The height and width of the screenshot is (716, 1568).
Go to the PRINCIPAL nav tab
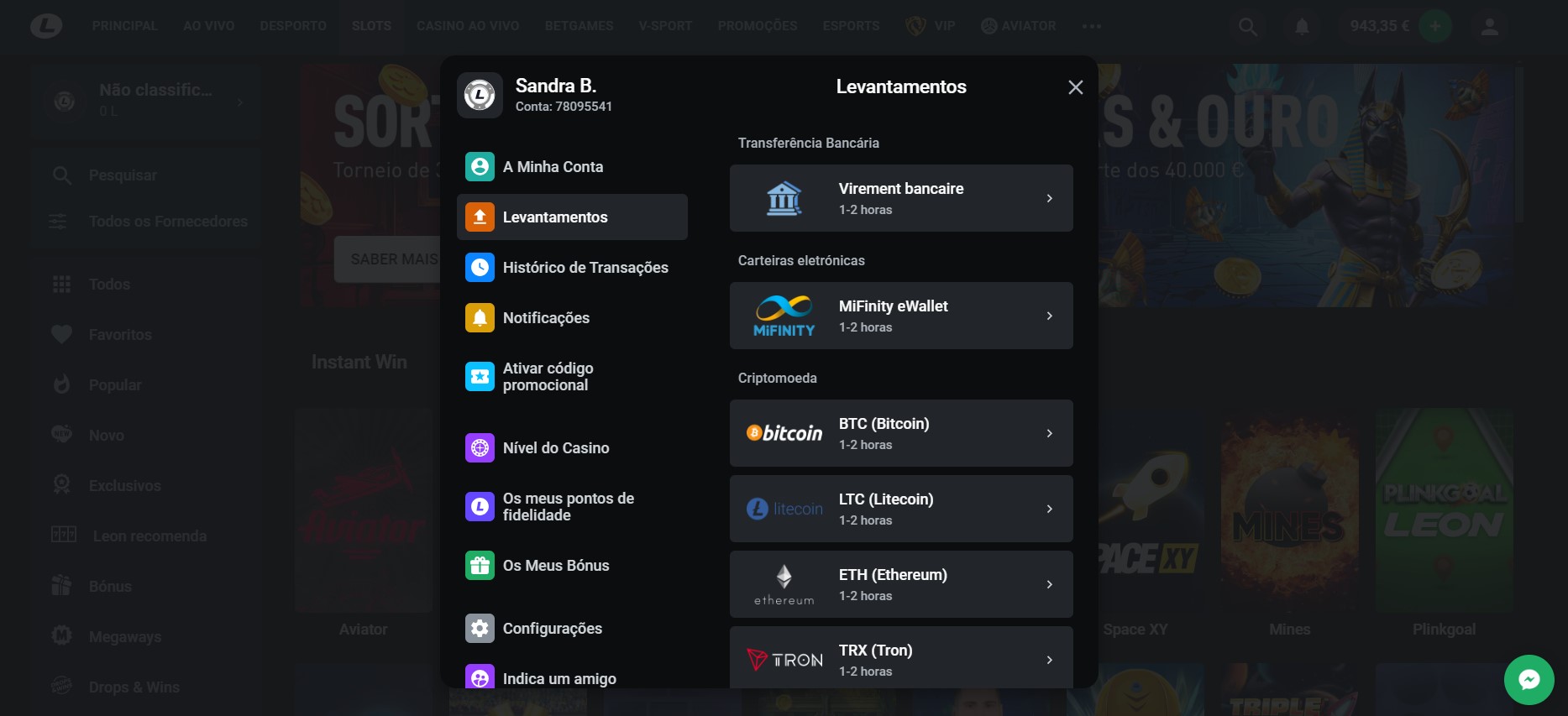[125, 26]
